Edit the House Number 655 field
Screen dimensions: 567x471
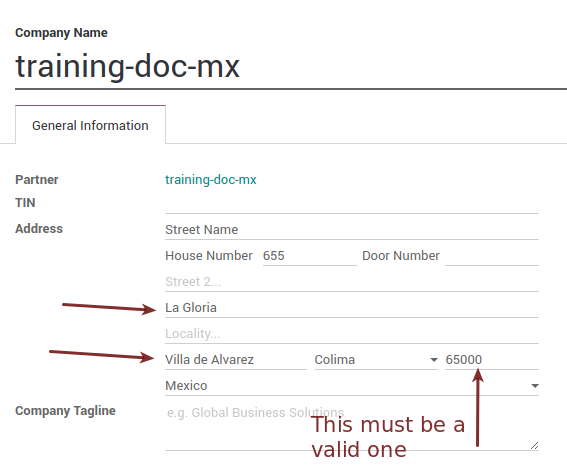click(310, 256)
